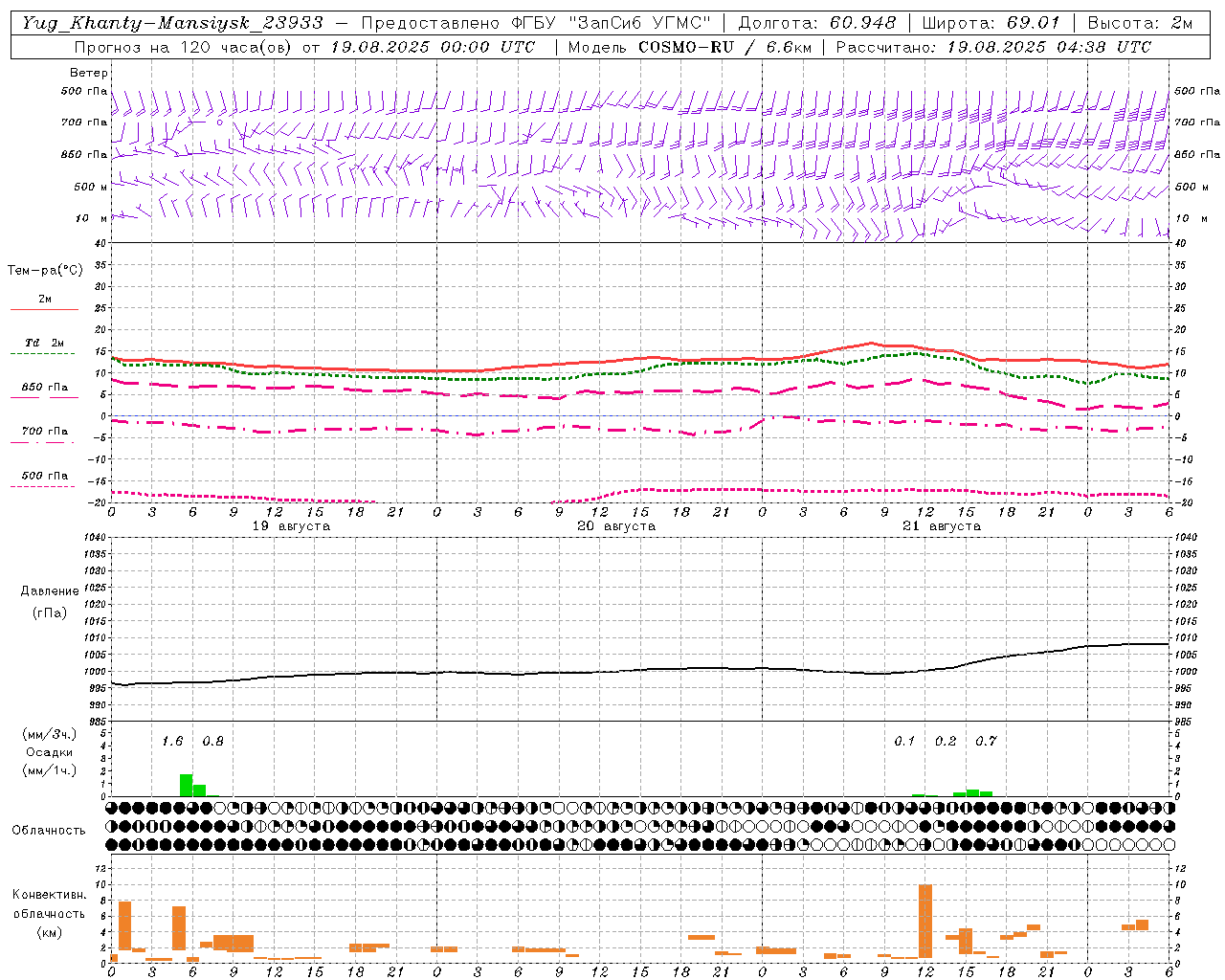1225x980 pixels.
Task: Click the 0.8 precipitation value
Action: coord(212,741)
